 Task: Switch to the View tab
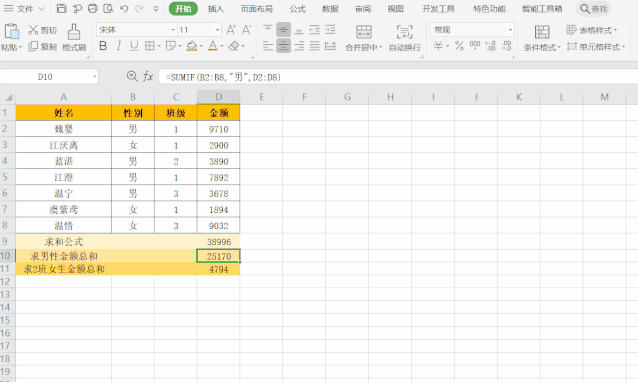tap(395, 9)
